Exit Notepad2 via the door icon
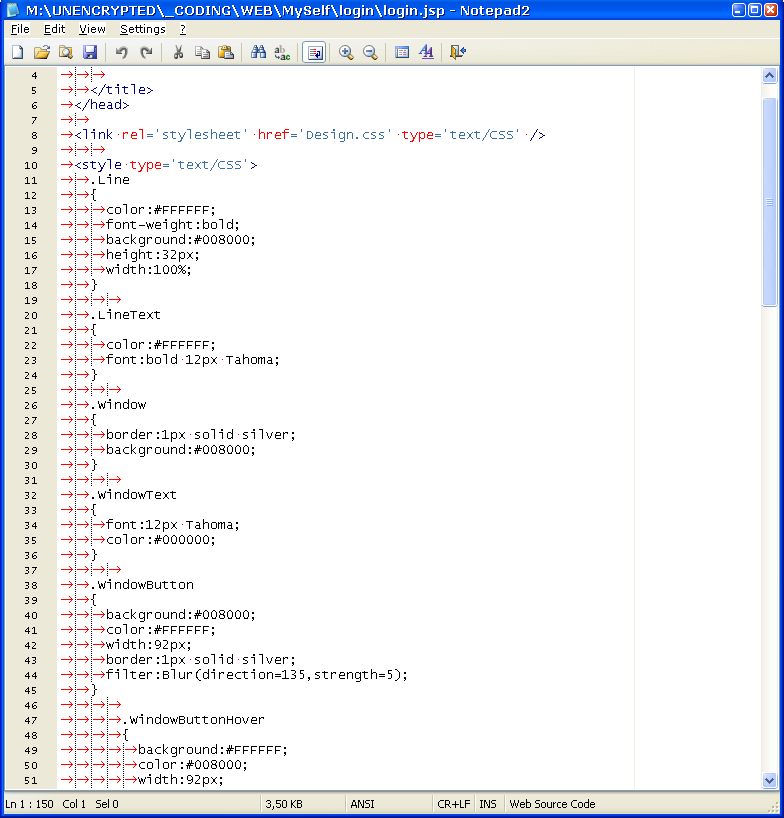 click(x=457, y=52)
